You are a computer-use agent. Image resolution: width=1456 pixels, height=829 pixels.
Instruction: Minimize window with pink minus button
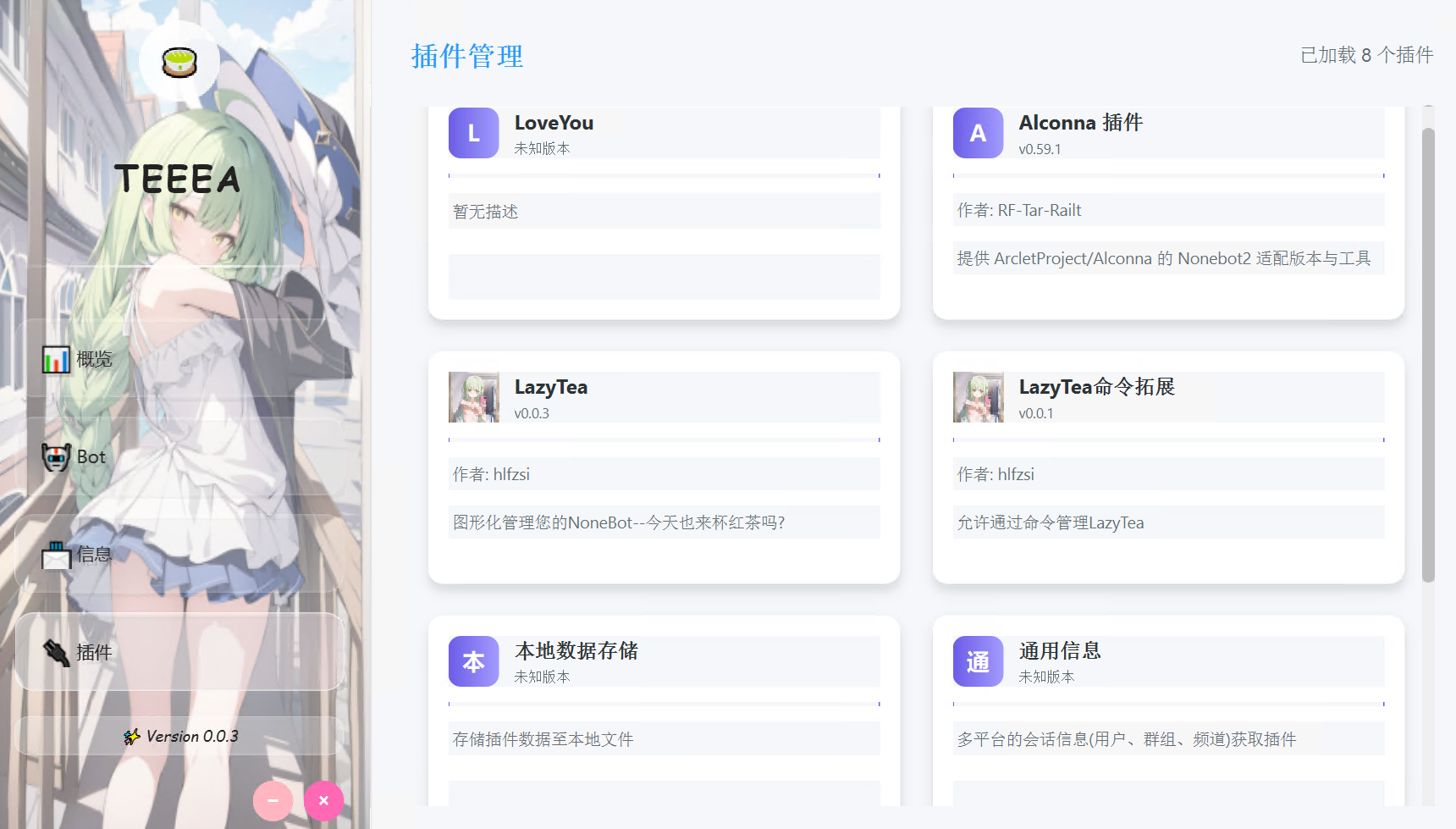click(x=273, y=800)
